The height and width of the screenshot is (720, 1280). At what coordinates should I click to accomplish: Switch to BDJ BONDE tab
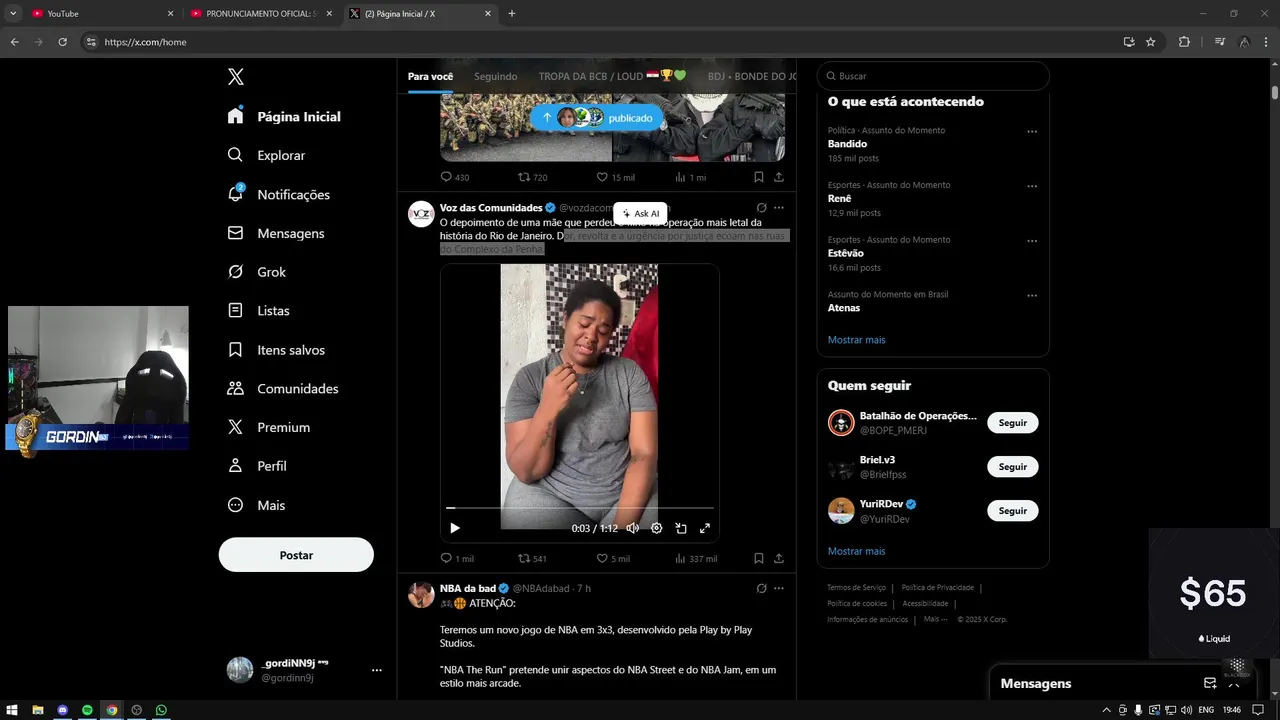click(752, 76)
